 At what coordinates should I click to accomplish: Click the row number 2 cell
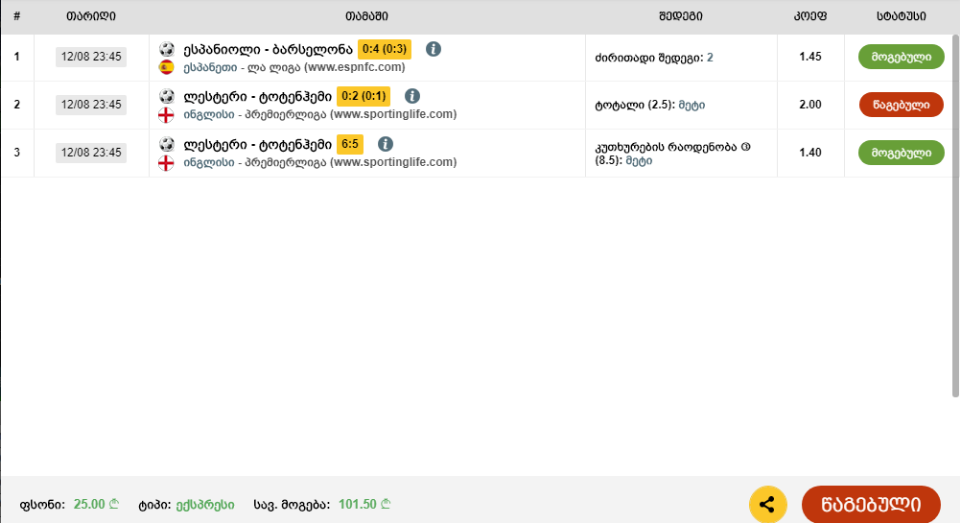click(17, 105)
